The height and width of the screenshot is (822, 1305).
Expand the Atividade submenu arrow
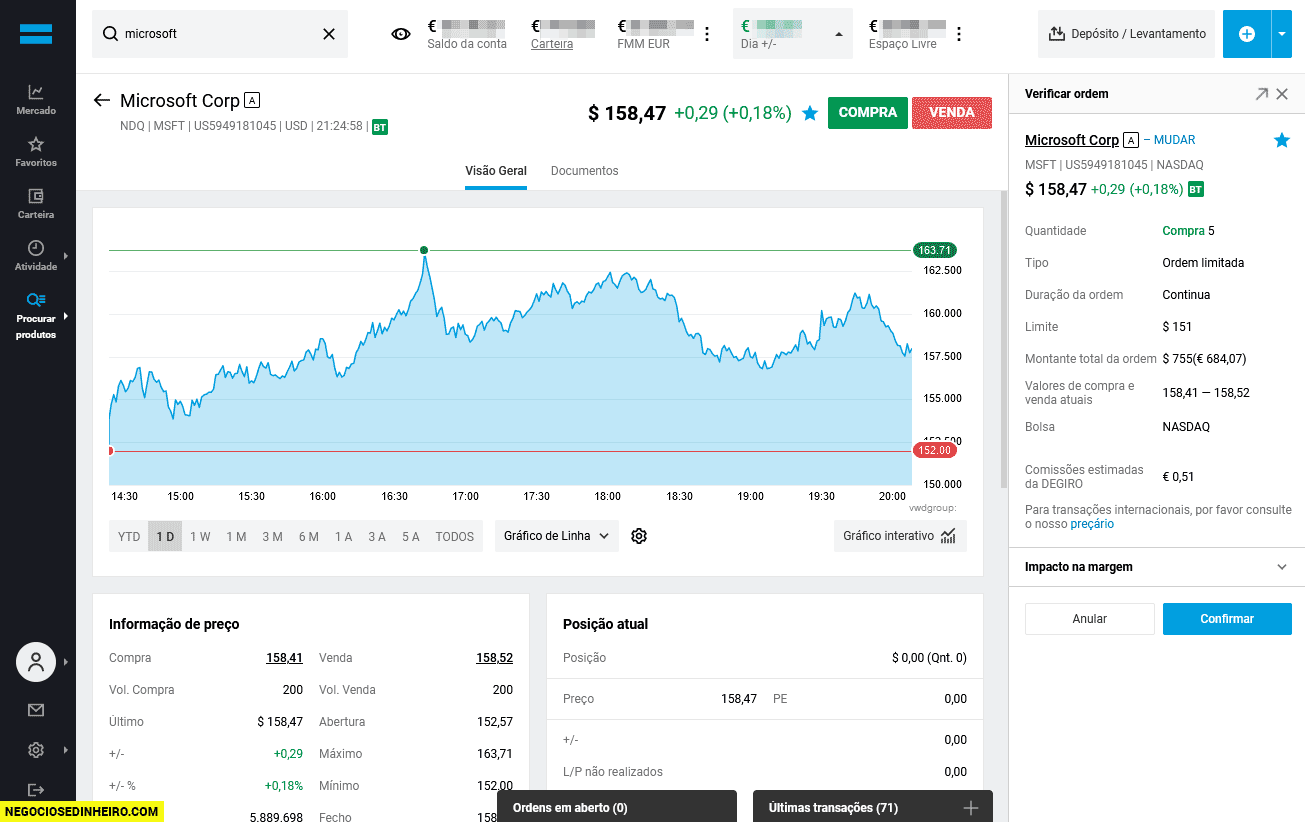(x=66, y=255)
